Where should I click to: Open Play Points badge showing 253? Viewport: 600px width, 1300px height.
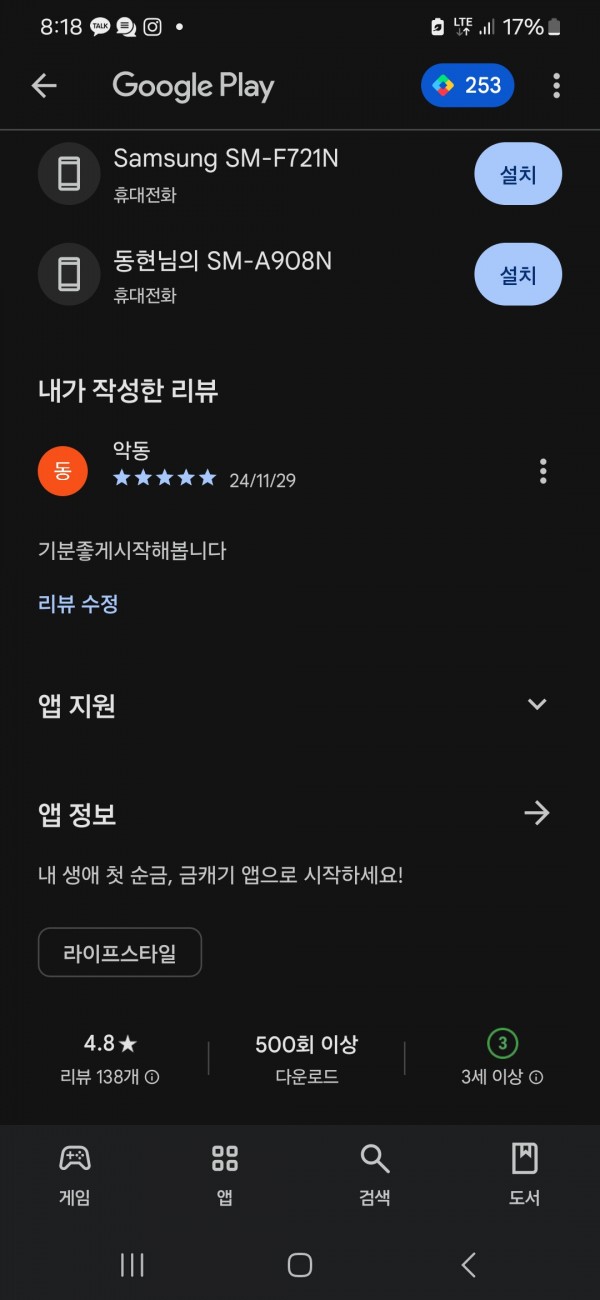click(468, 86)
